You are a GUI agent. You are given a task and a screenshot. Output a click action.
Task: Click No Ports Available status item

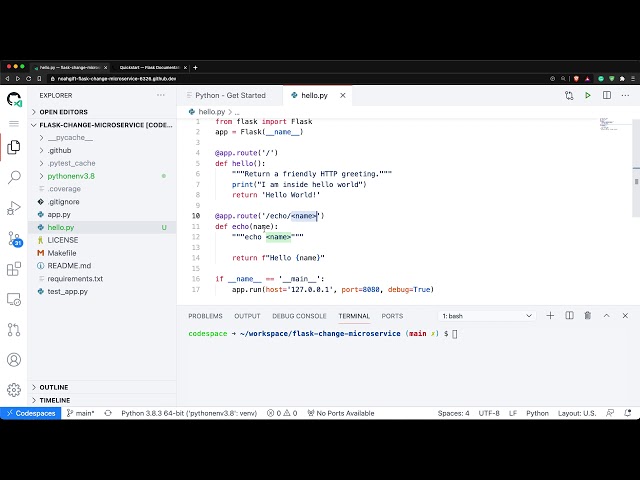point(341,413)
